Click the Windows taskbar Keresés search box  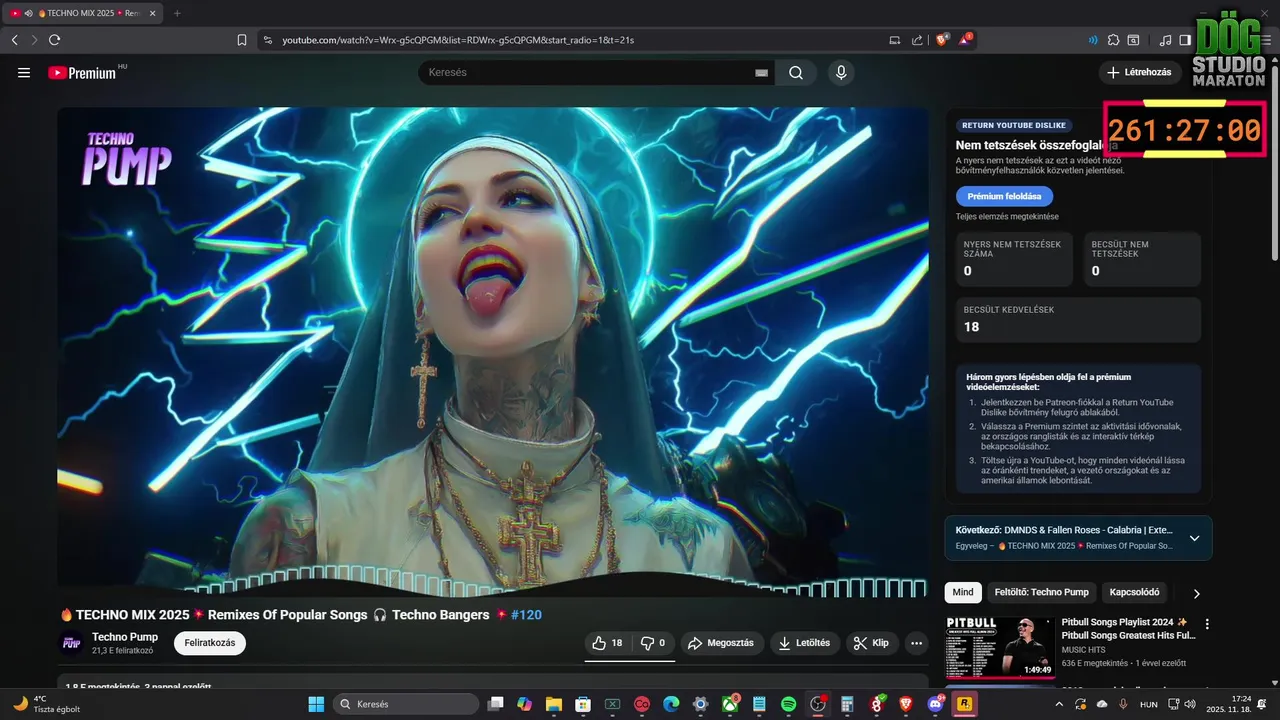(406, 704)
